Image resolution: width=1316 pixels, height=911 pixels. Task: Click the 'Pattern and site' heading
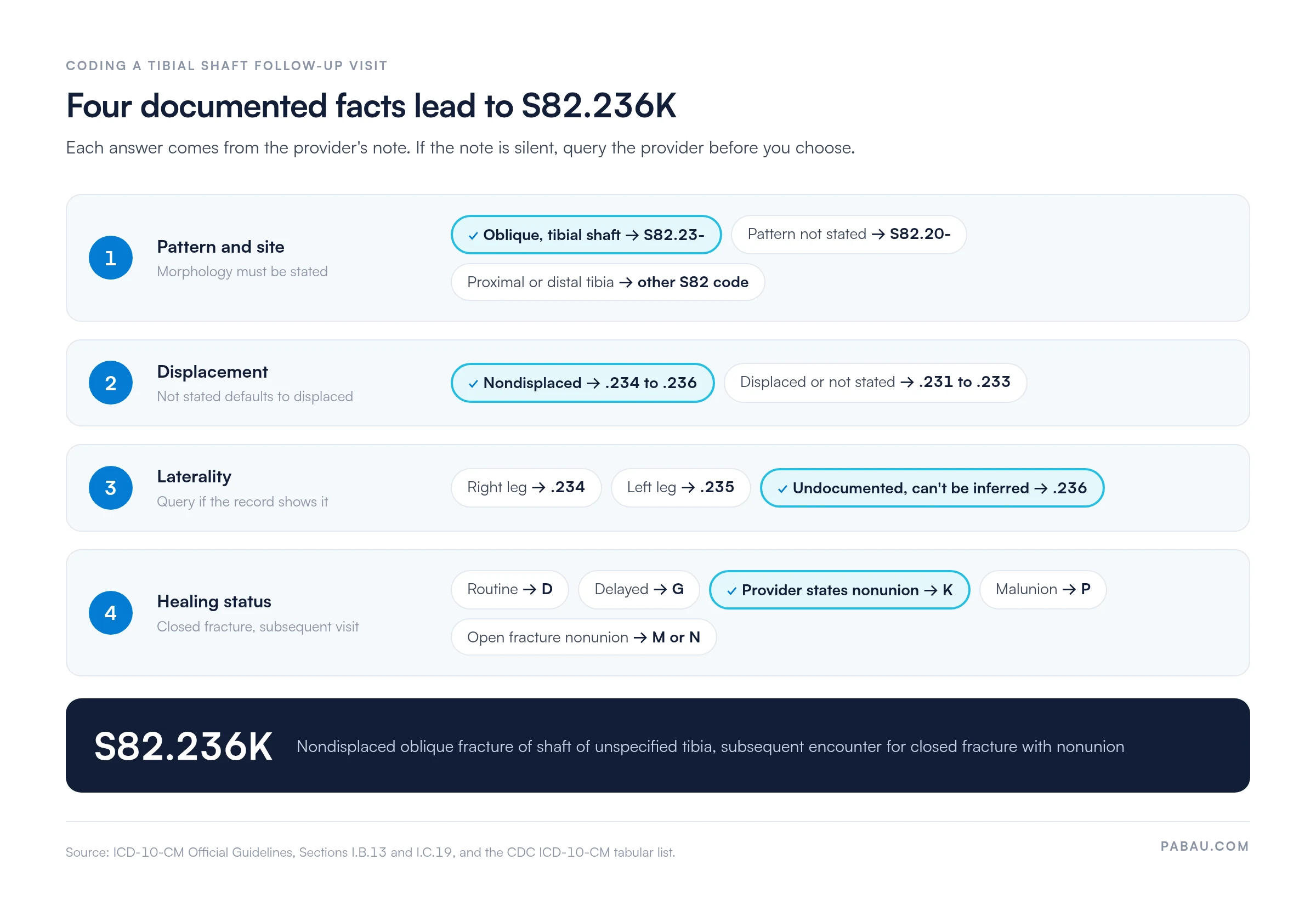220,247
